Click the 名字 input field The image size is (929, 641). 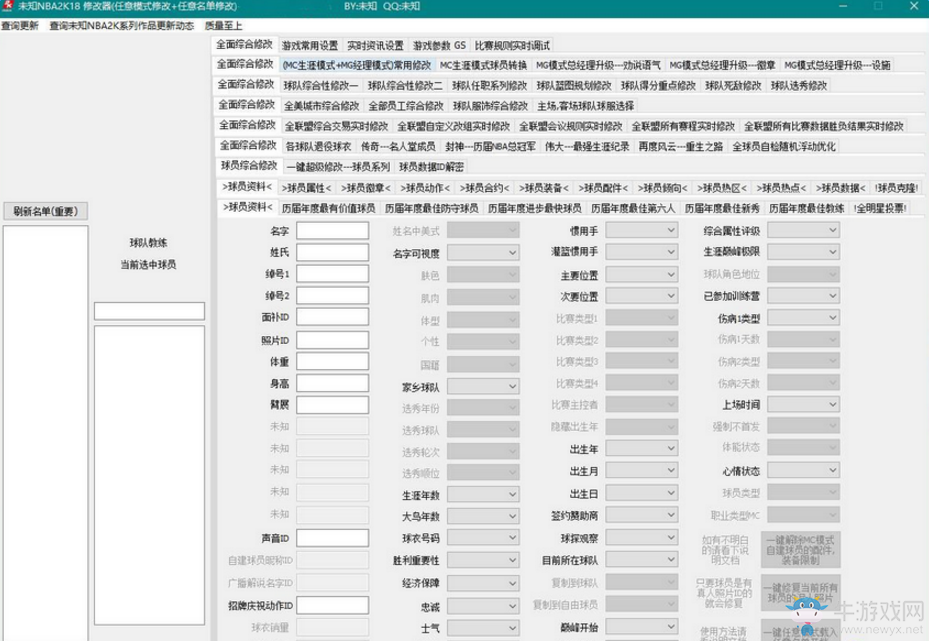tap(332, 230)
